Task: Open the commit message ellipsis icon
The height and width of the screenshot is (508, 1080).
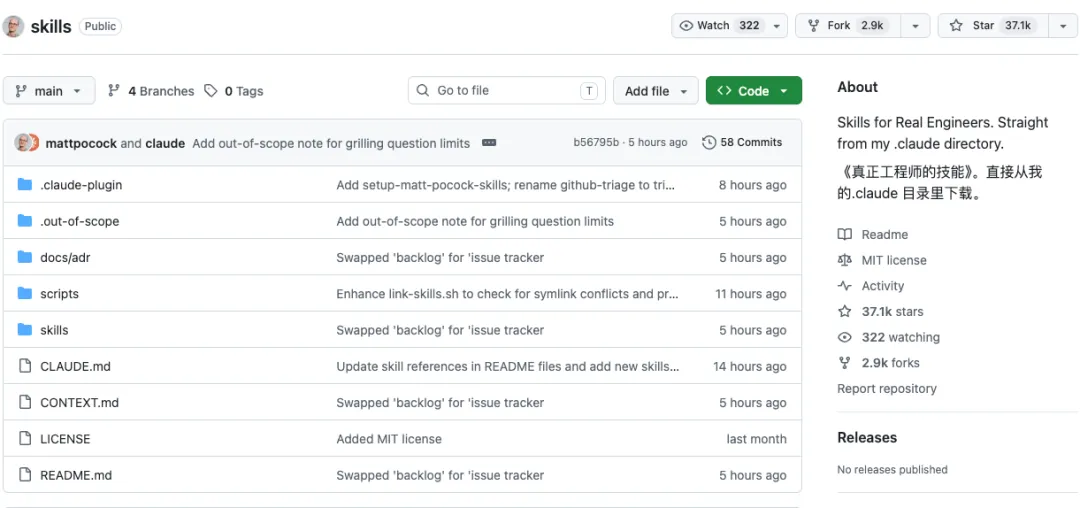Action: pyautogui.click(x=489, y=143)
